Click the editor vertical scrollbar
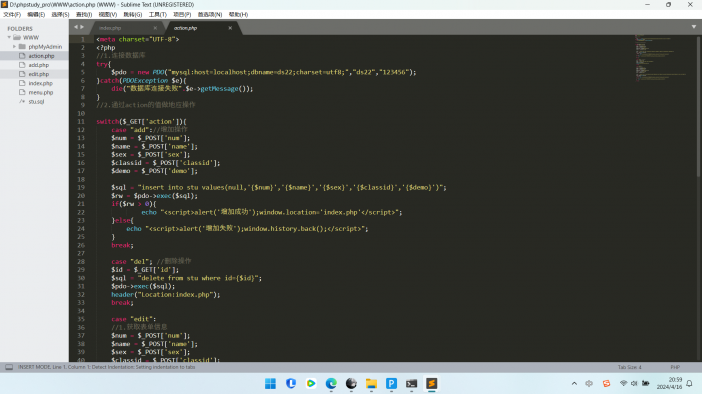The width and height of the screenshot is (702, 394). pos(699,107)
